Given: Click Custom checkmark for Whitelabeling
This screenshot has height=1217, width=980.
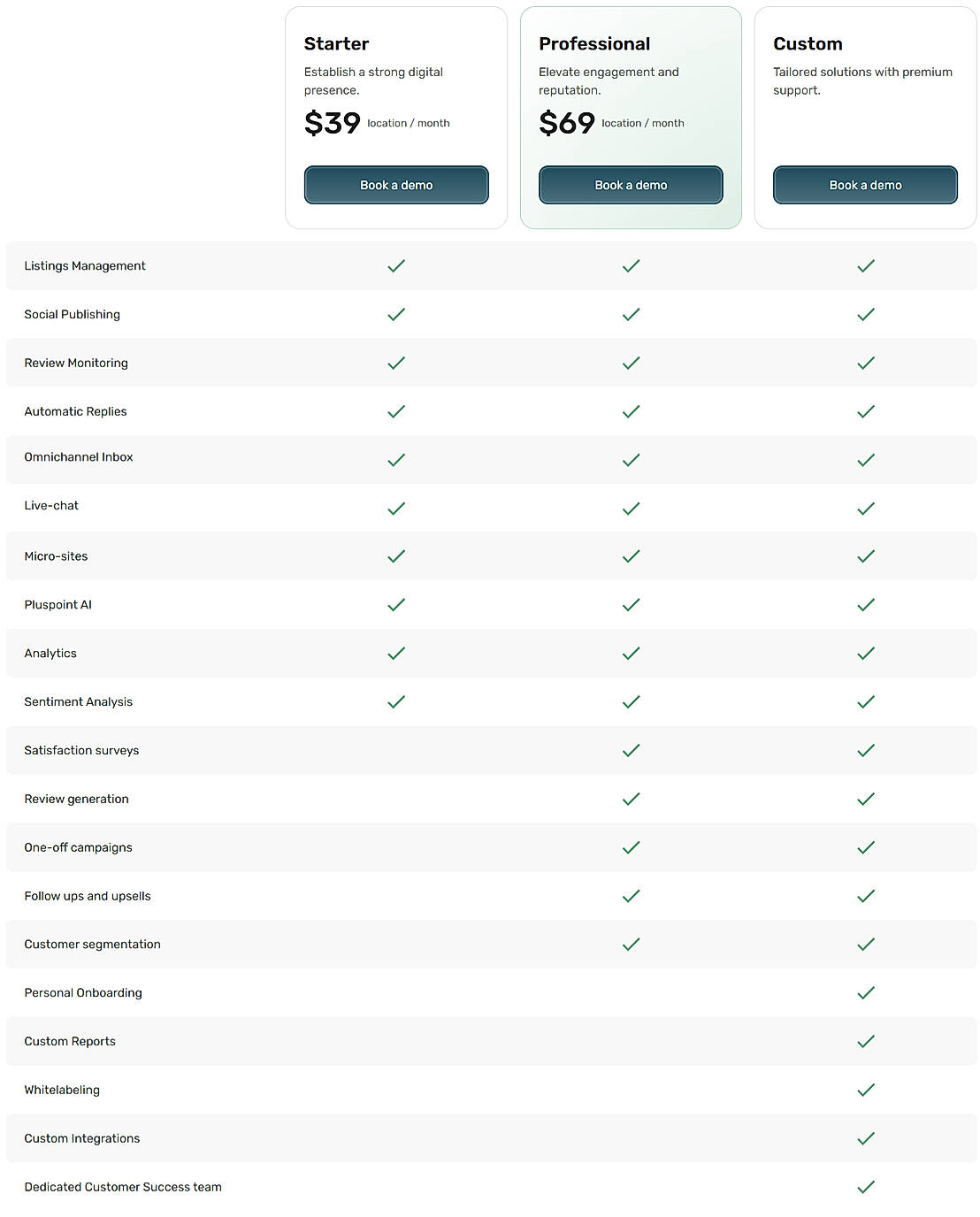Looking at the screenshot, I should coord(866,1090).
